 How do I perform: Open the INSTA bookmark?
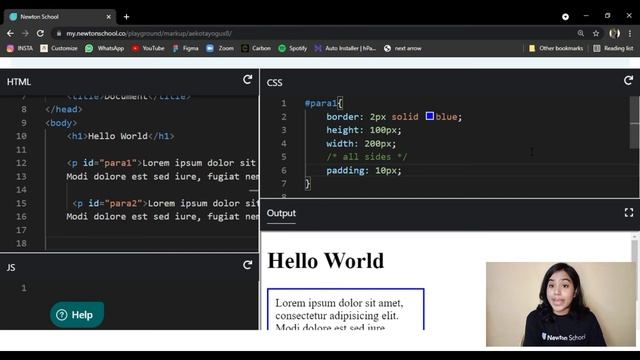(x=20, y=48)
